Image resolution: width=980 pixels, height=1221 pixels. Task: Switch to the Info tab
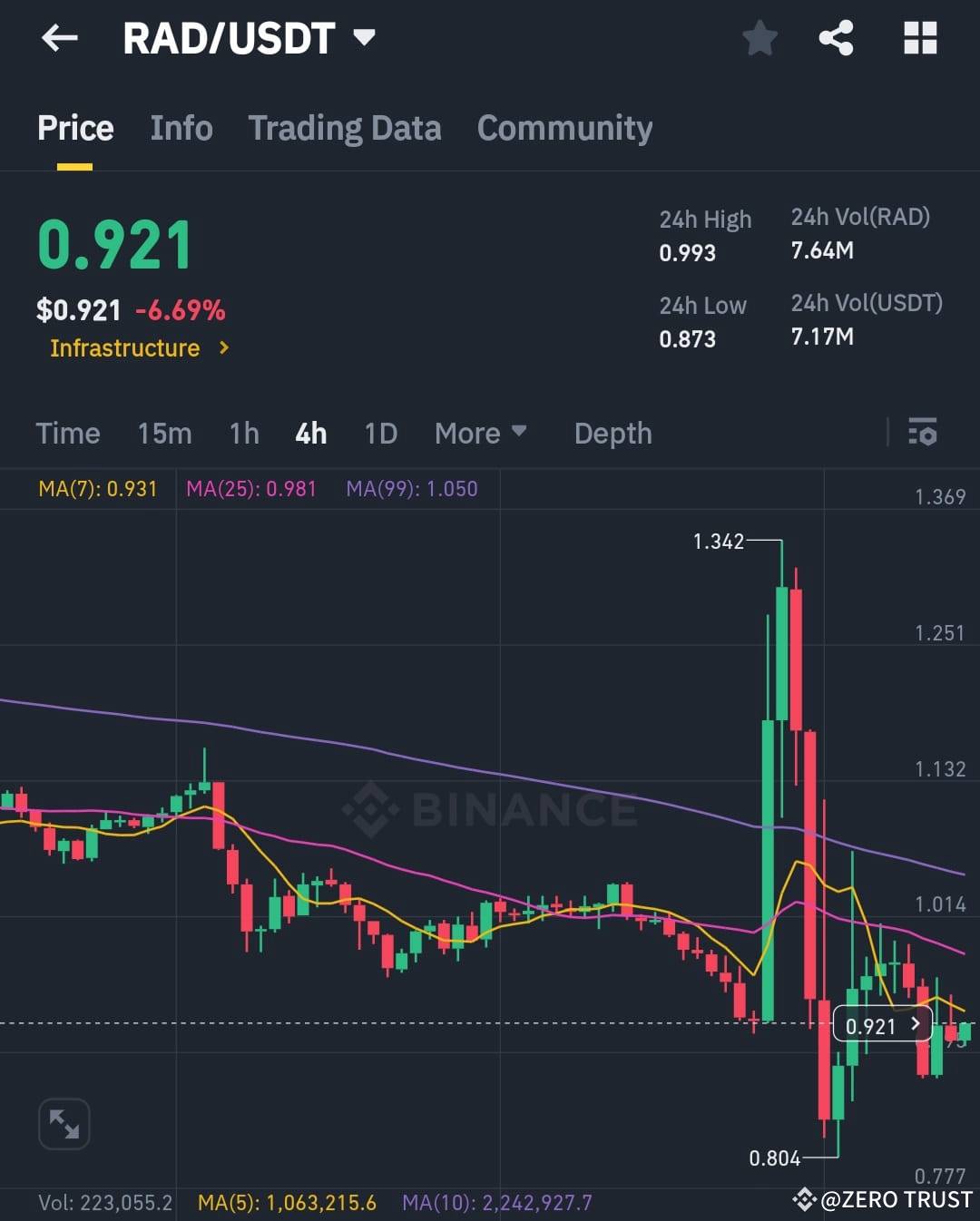click(181, 128)
